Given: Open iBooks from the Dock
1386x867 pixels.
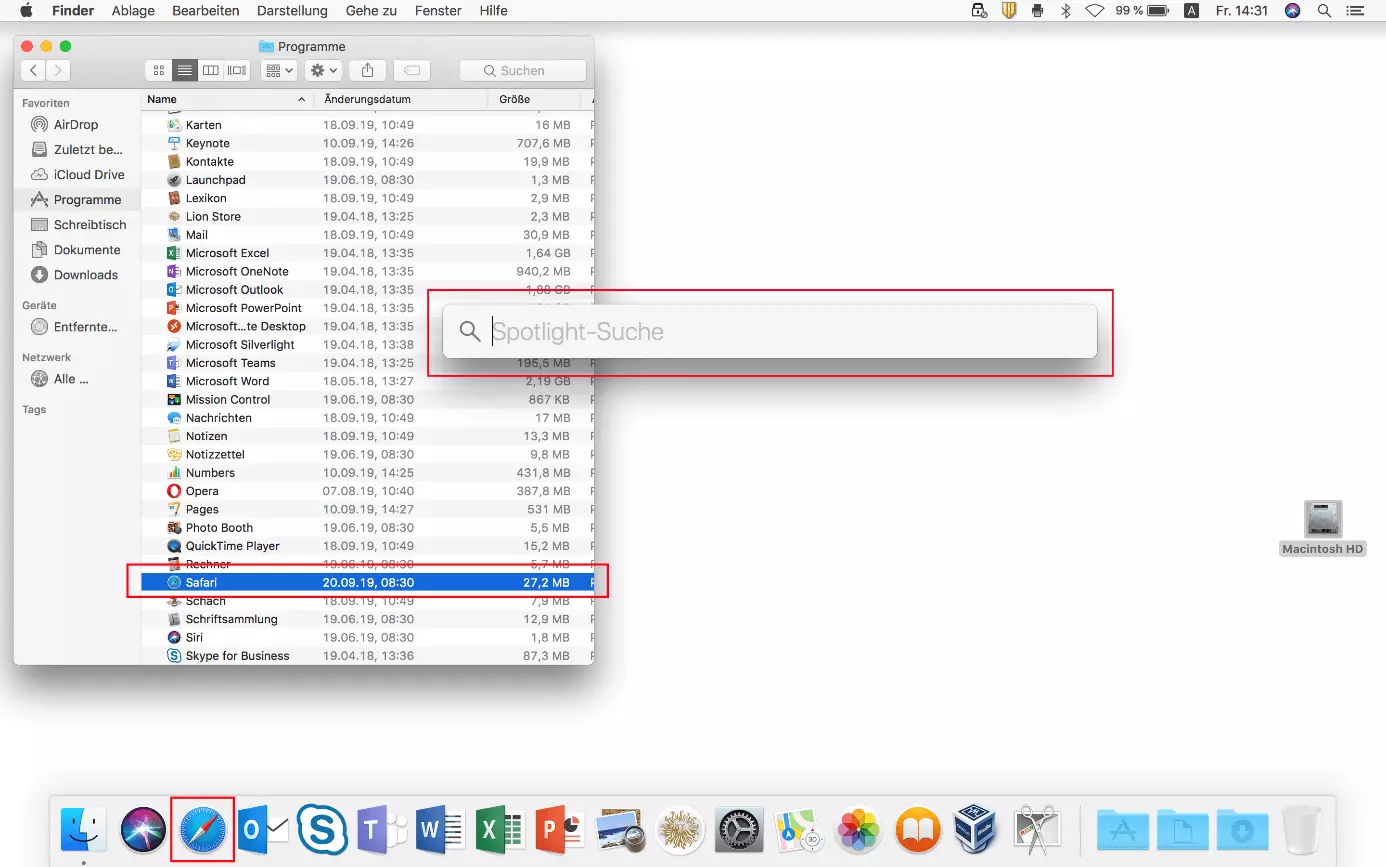Looking at the screenshot, I should (918, 829).
